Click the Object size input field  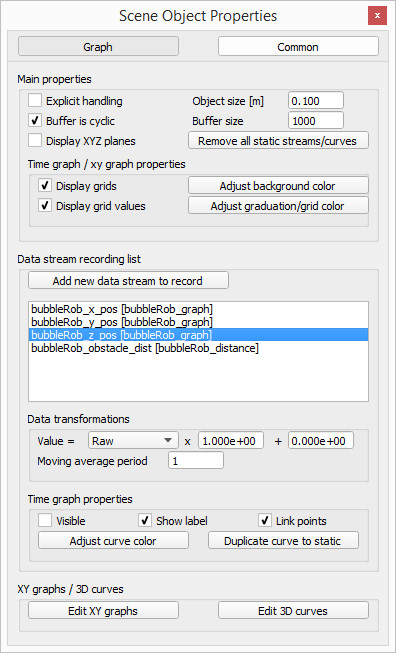click(x=316, y=101)
